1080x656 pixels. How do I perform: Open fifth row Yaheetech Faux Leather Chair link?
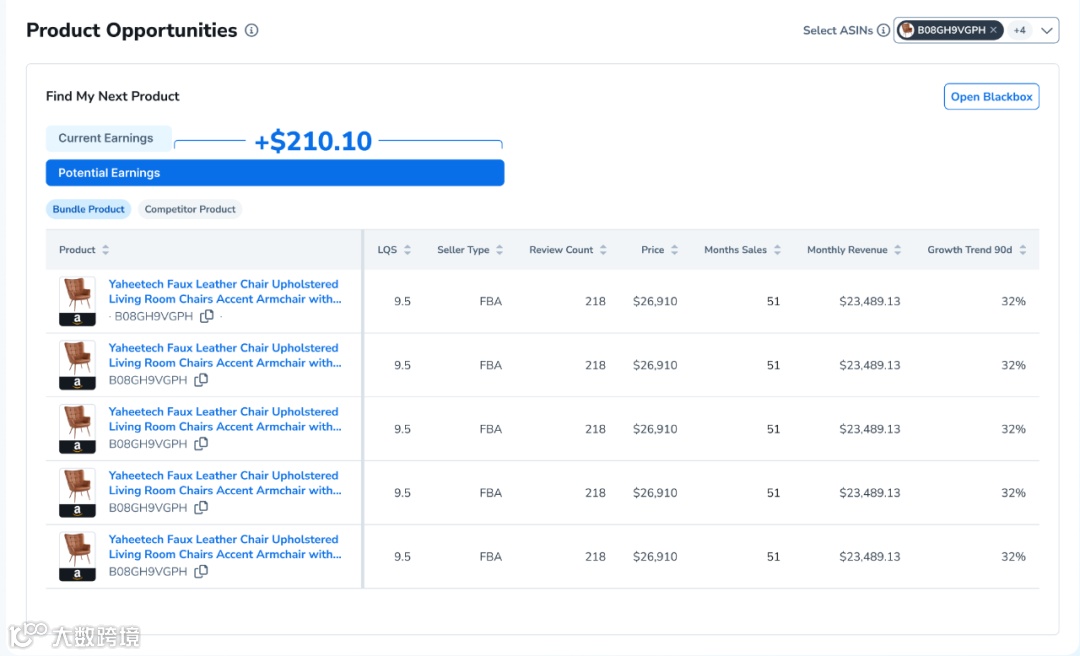(x=225, y=547)
